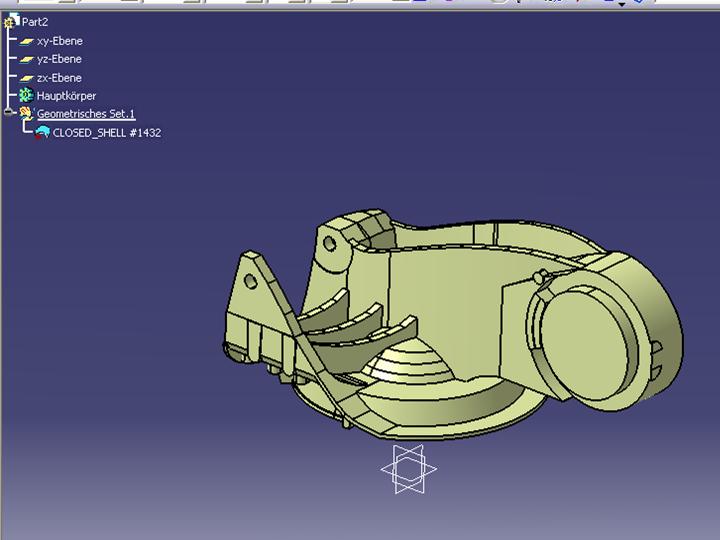Screen dimensions: 720x540
Task: Click the Geometrisches Set.1 set icon
Action: [26, 113]
